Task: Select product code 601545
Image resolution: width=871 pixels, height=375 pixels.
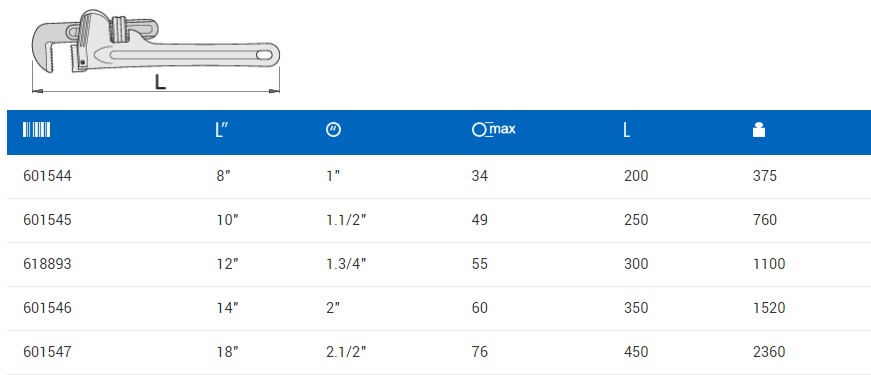Action: coord(47,220)
